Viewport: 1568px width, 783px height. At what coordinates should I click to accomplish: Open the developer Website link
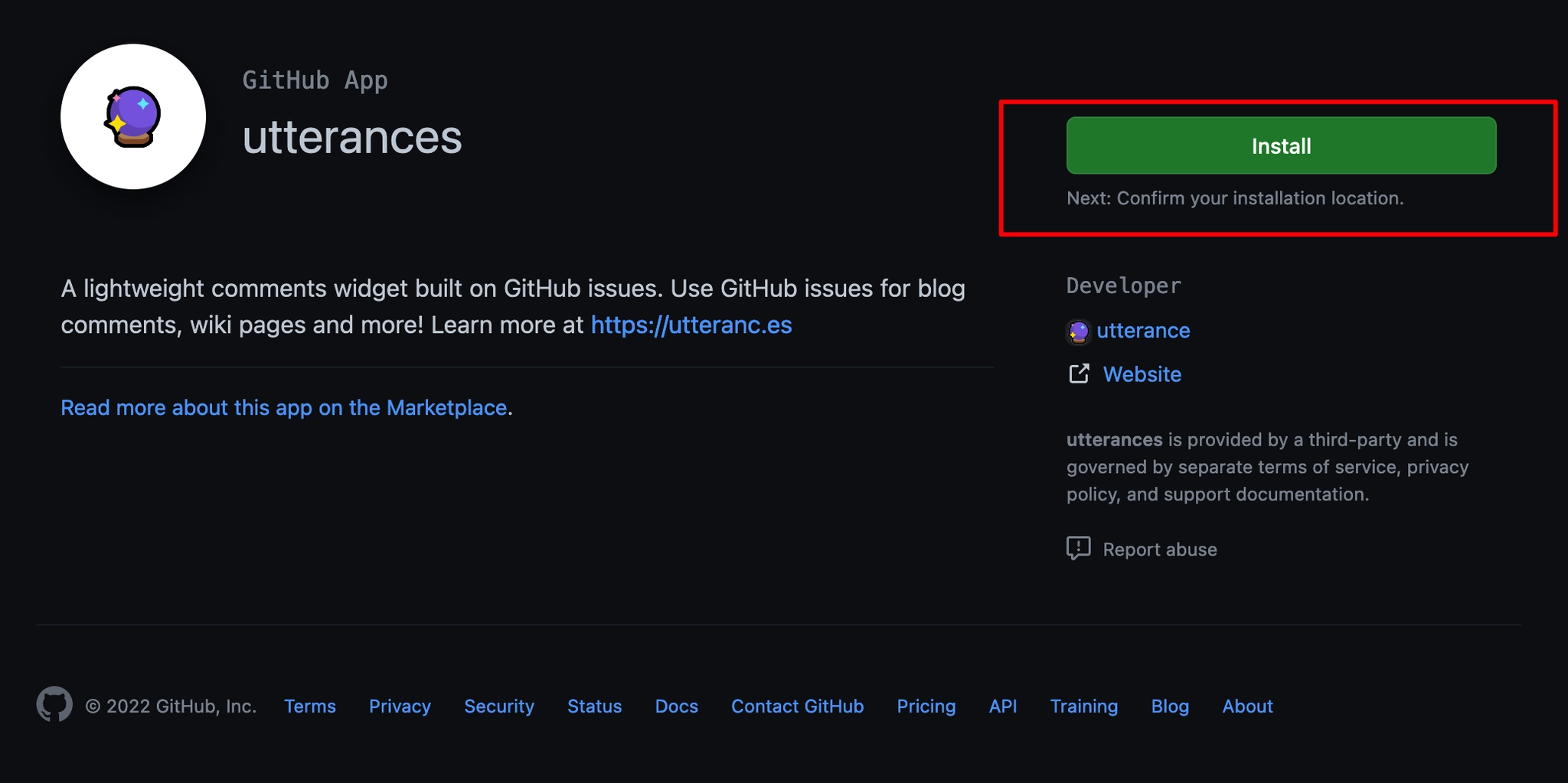click(x=1142, y=374)
